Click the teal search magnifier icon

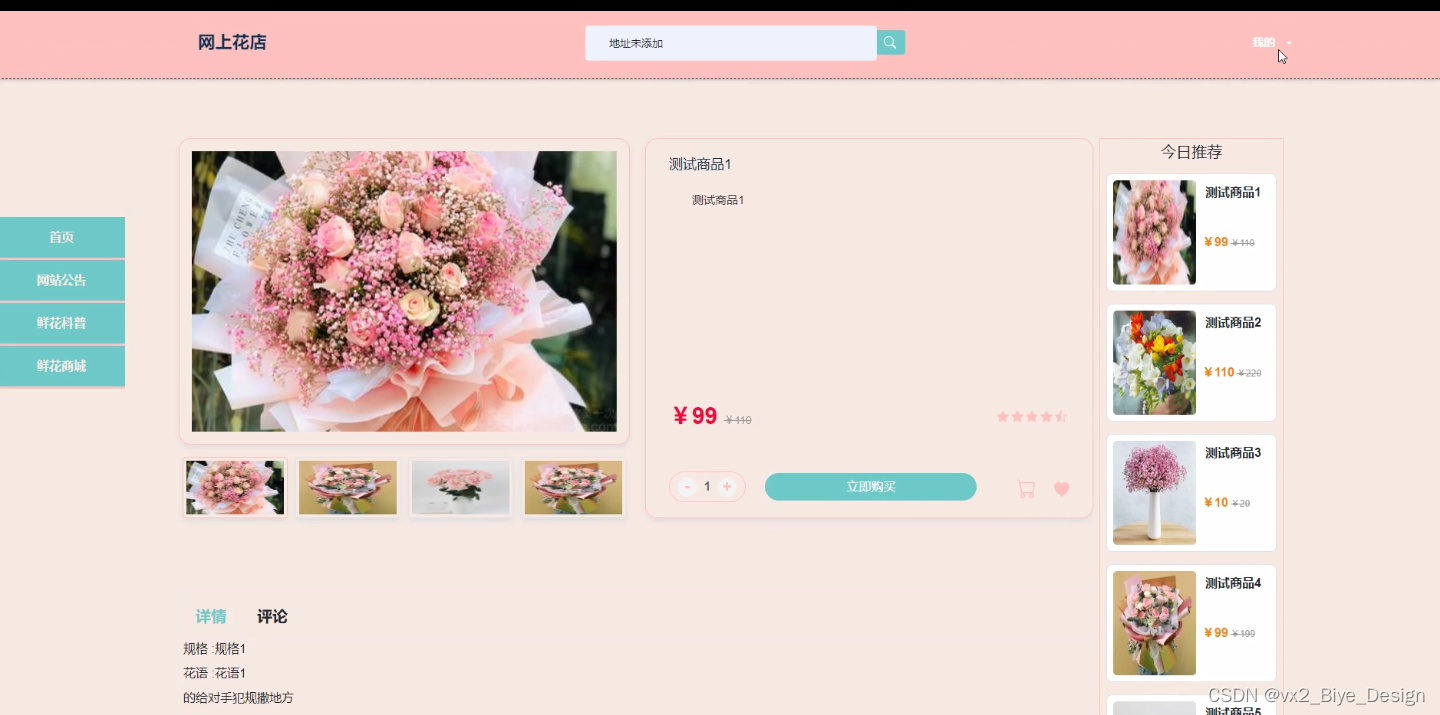coord(890,42)
